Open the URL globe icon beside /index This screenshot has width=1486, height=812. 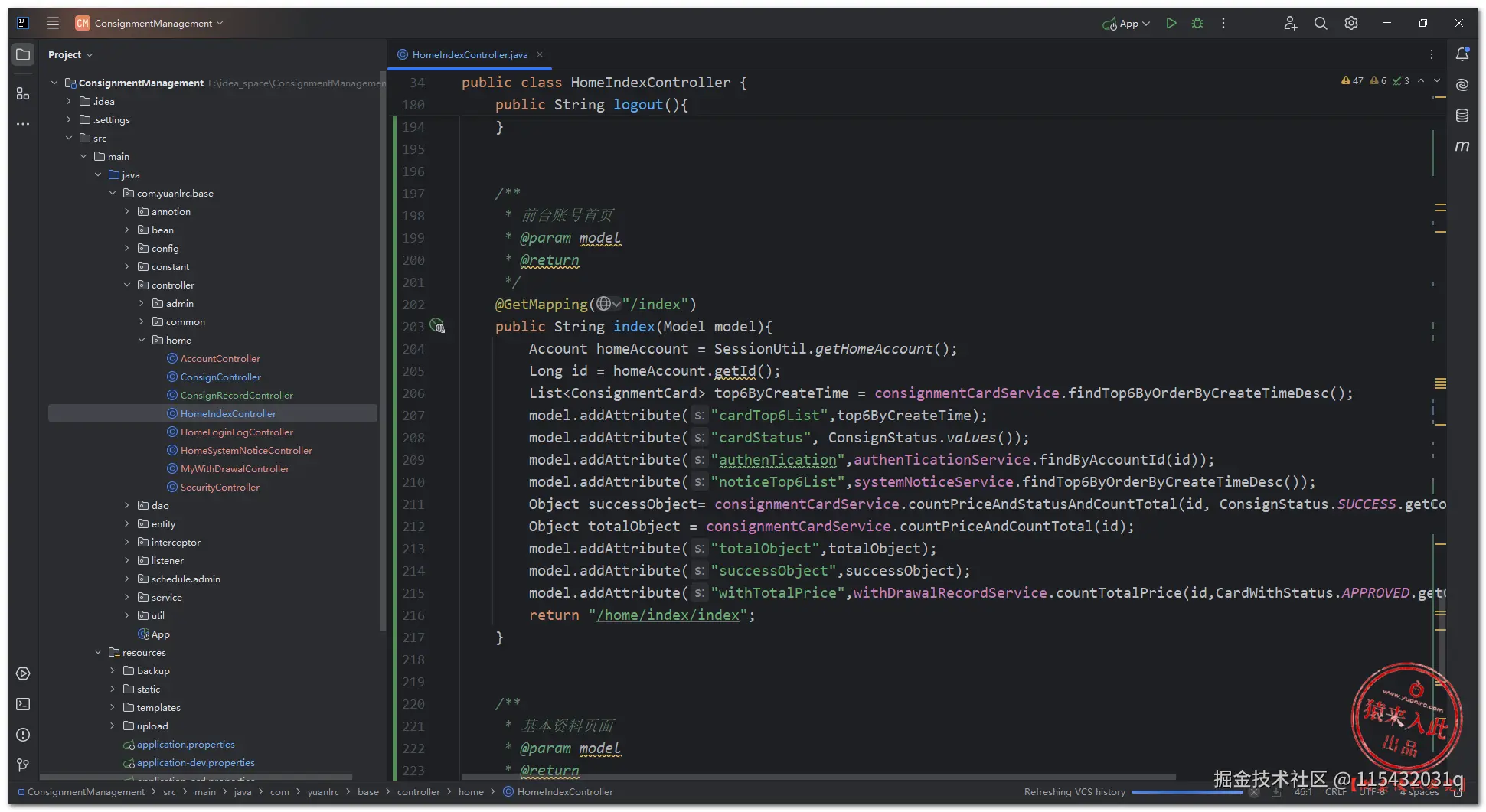[x=604, y=304]
